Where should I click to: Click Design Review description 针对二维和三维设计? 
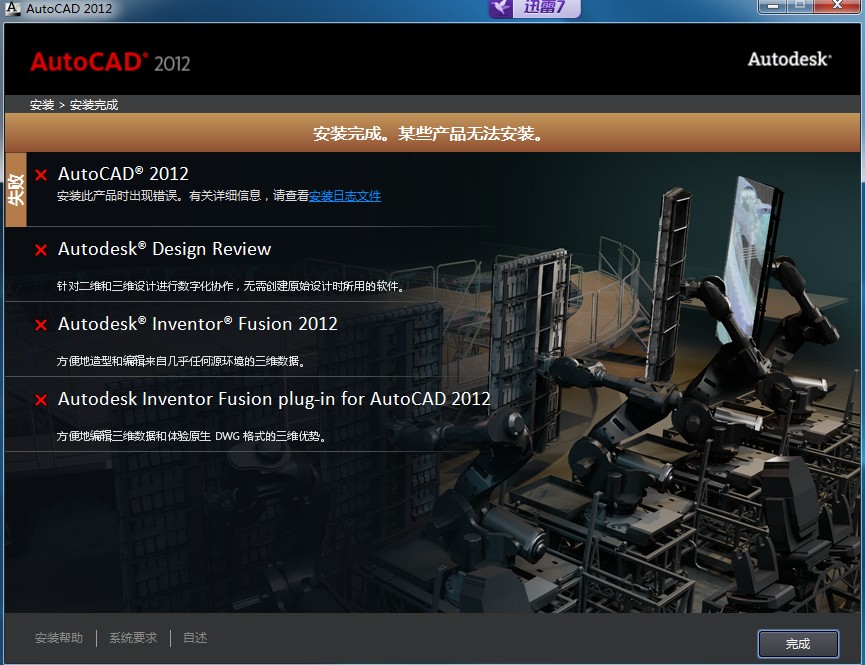pos(231,286)
